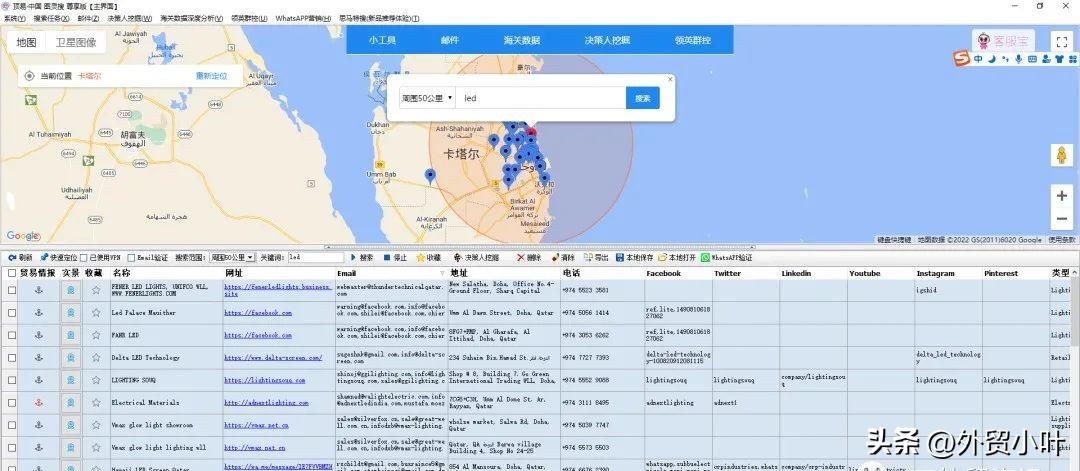1080x471 pixels.
Task: Toggle the Email验证 checkbox
Action: coord(133,258)
